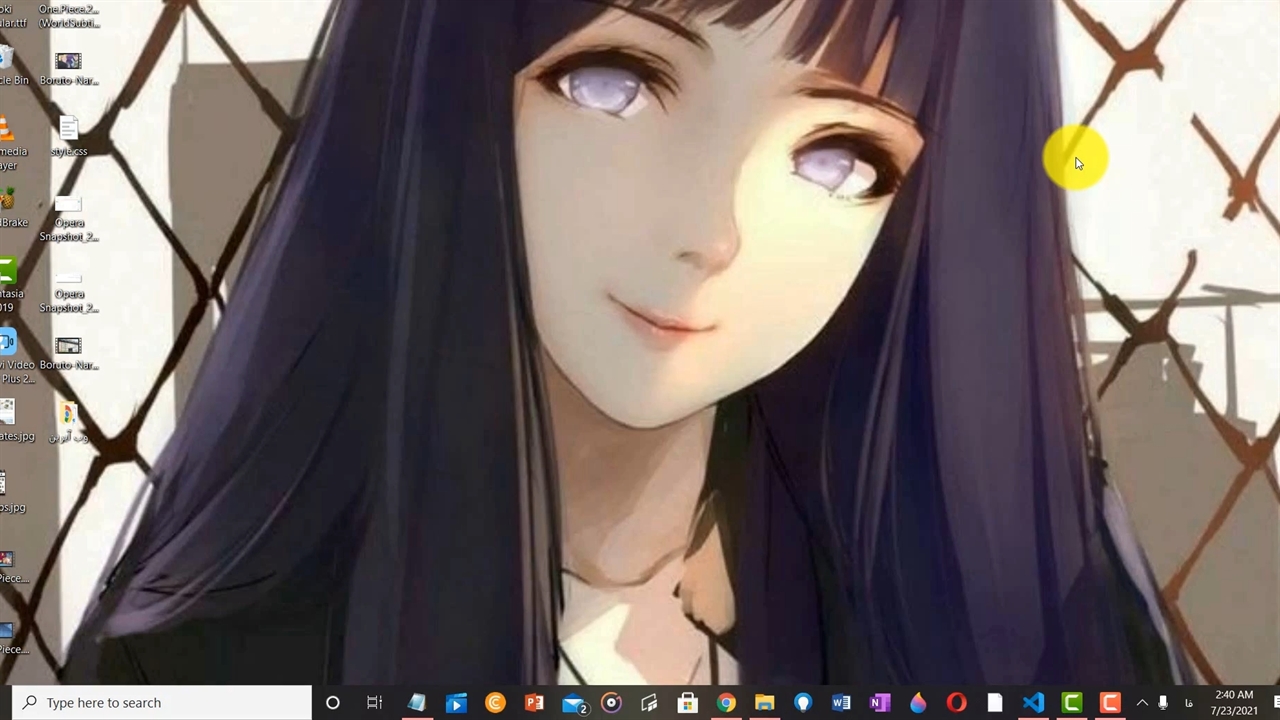This screenshot has width=1280, height=720.
Task: Open the Movies & TV taskbar icon
Action: coord(456,703)
